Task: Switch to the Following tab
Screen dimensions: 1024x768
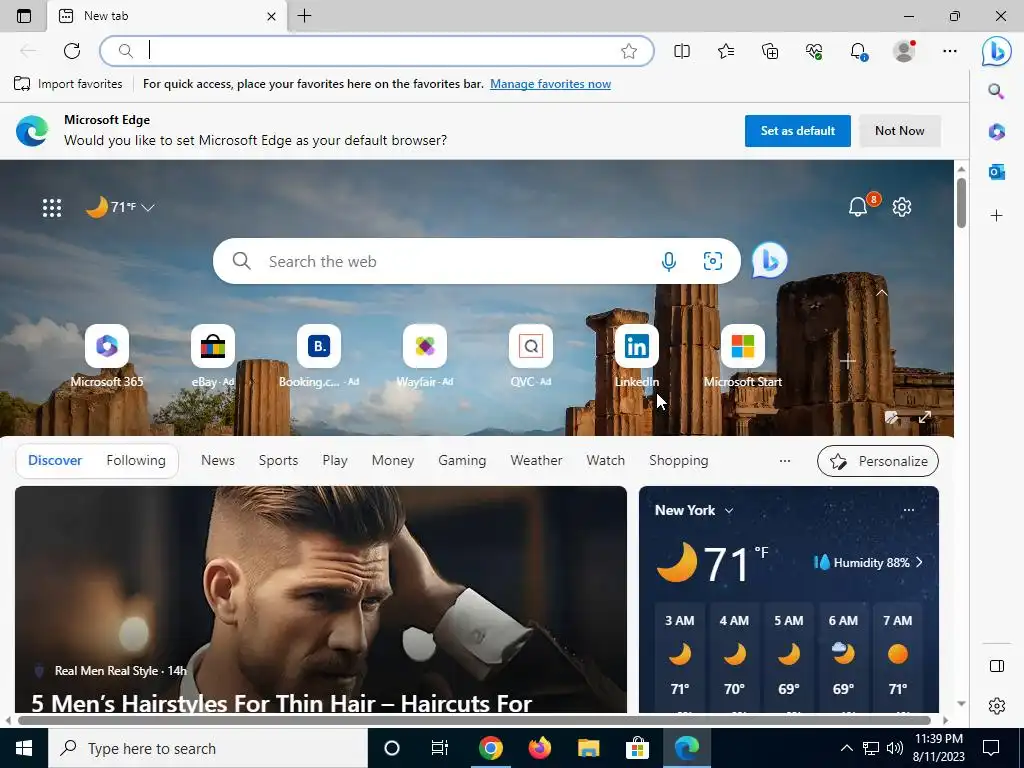Action: [x=136, y=460]
